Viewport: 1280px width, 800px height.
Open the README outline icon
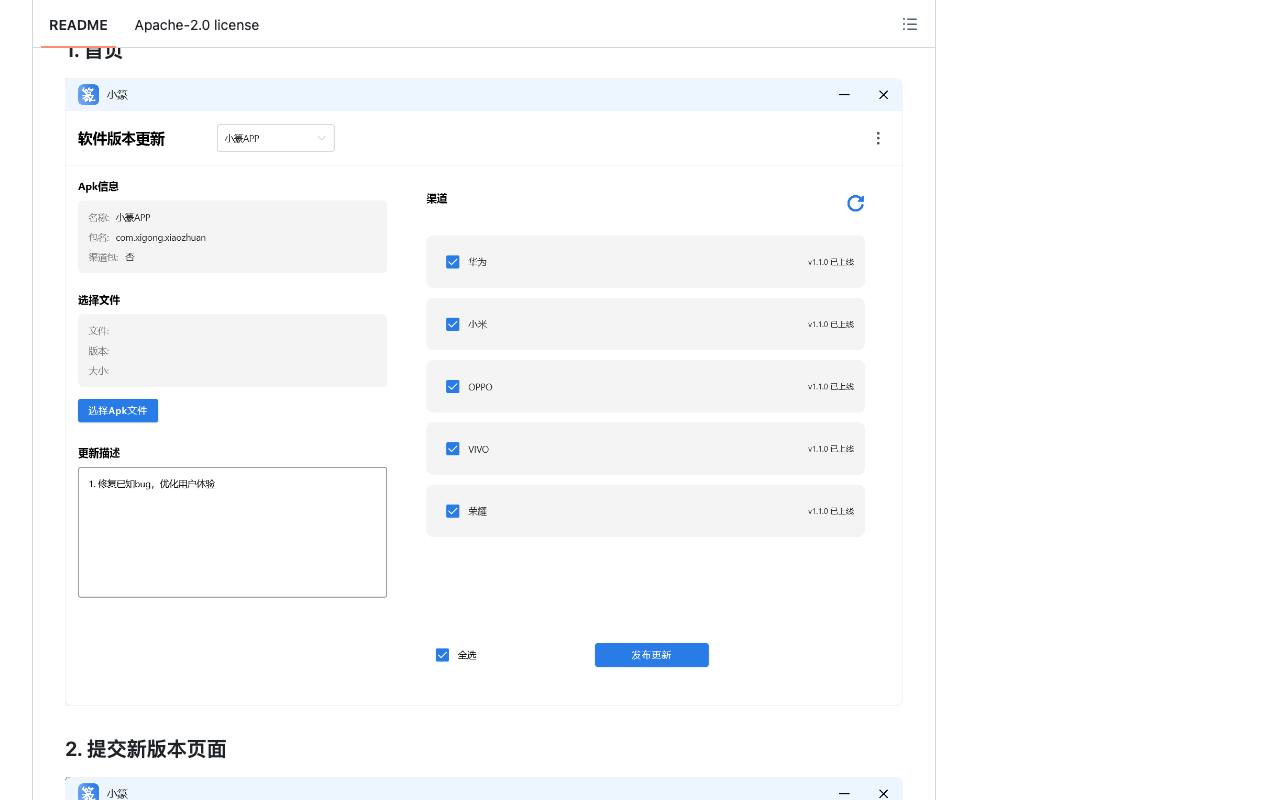[909, 24]
